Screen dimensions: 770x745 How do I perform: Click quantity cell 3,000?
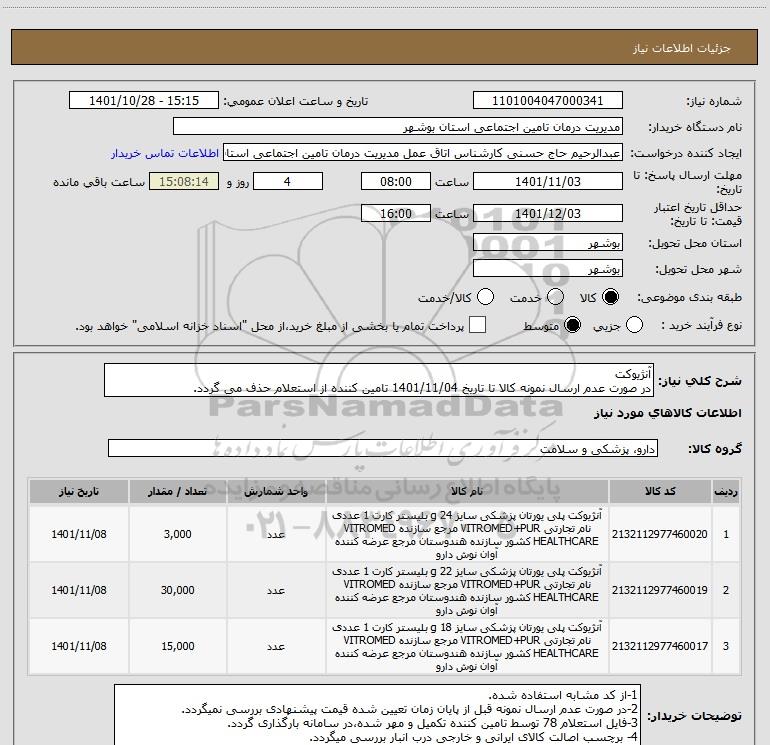(x=178, y=534)
